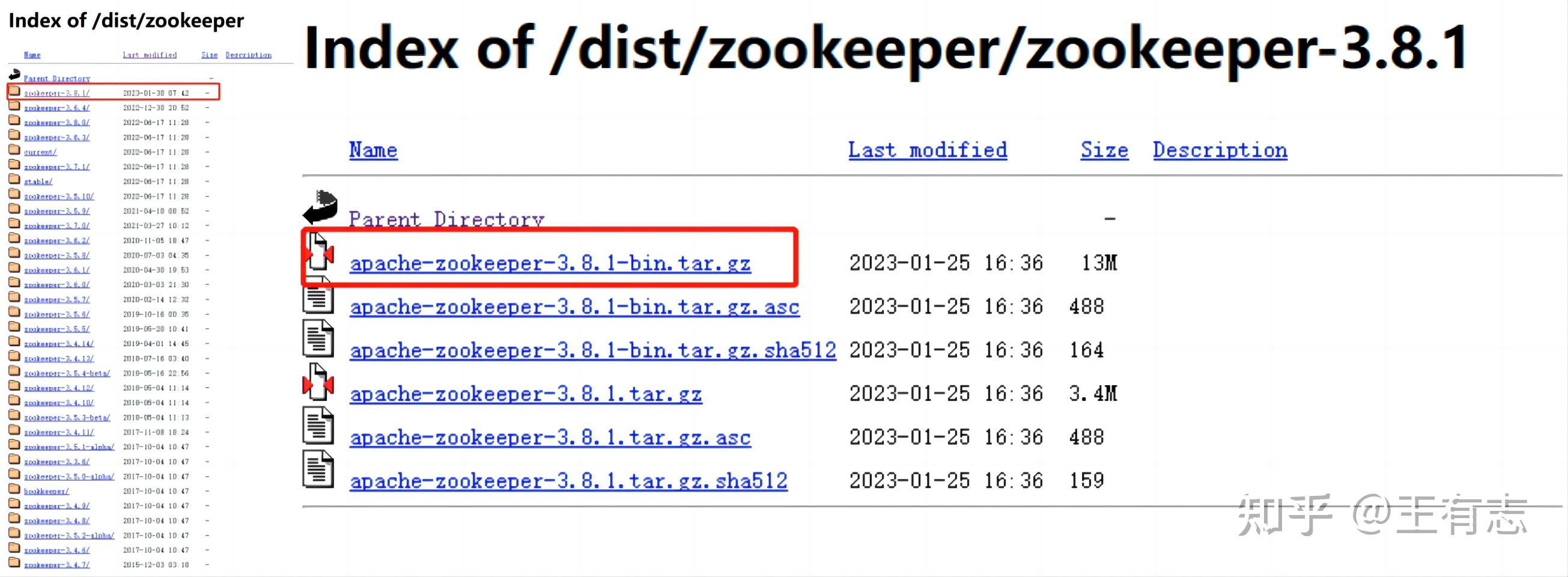Click the large back-arrow Parent Directory icon
Screen dimensions: 1568x577
pyautogui.click(x=320, y=207)
